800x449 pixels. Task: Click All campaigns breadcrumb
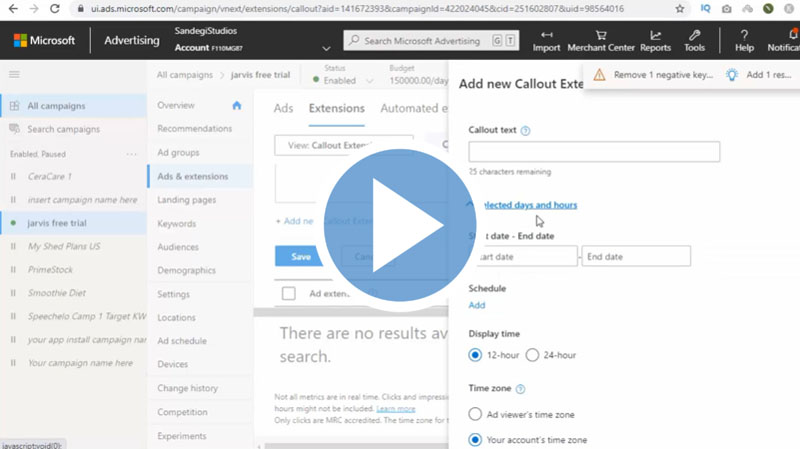point(185,75)
